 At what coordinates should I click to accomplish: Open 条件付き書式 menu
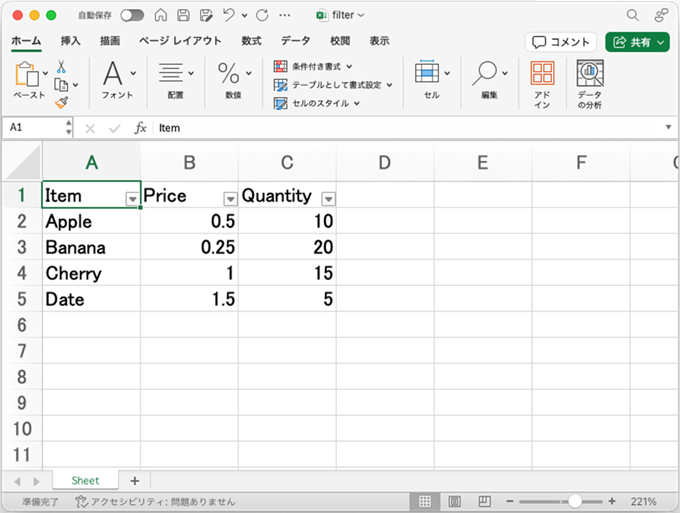click(313, 66)
